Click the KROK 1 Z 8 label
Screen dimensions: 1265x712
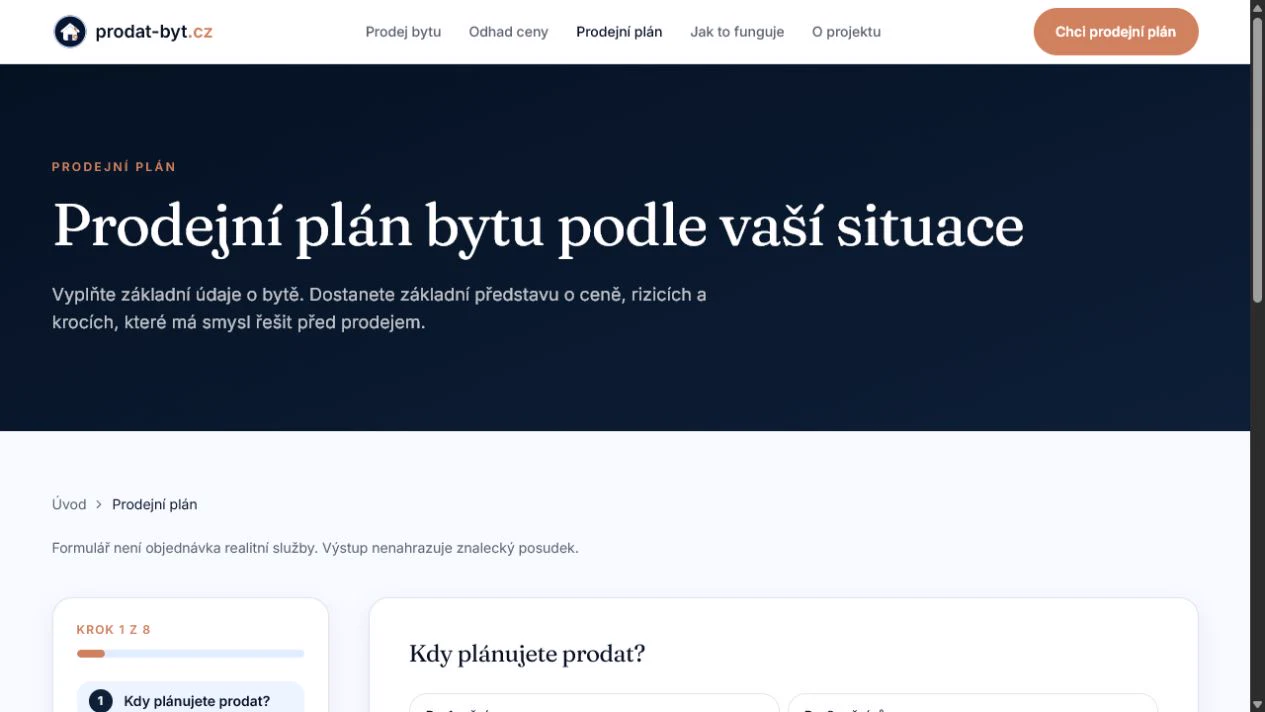click(114, 630)
